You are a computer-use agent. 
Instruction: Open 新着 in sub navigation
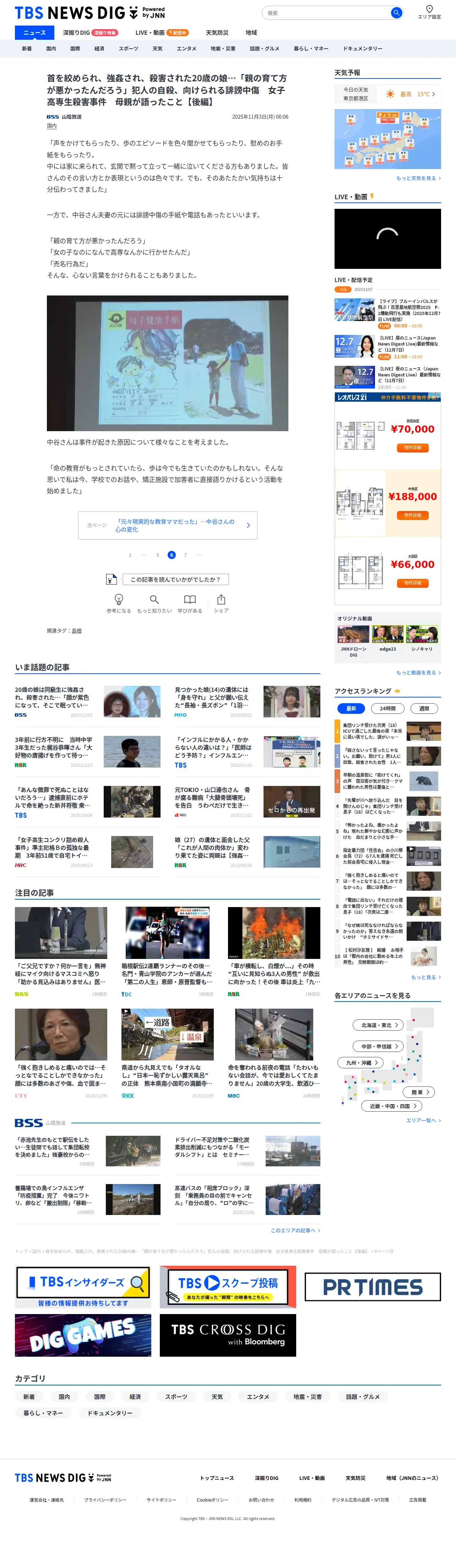coord(27,49)
